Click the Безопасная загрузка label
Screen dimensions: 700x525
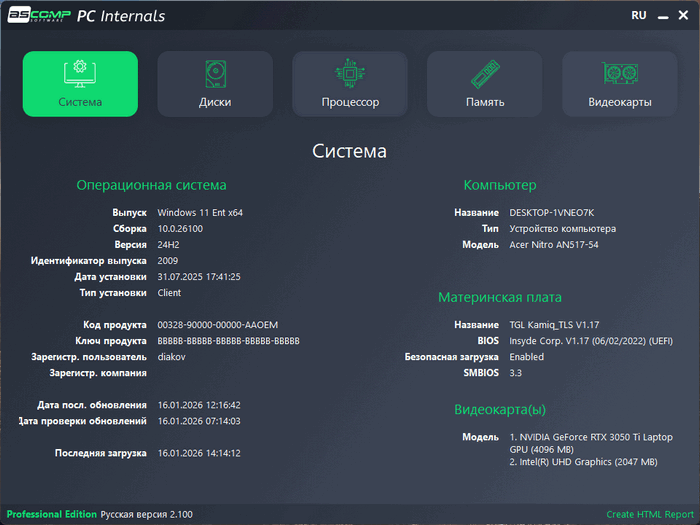point(451,357)
